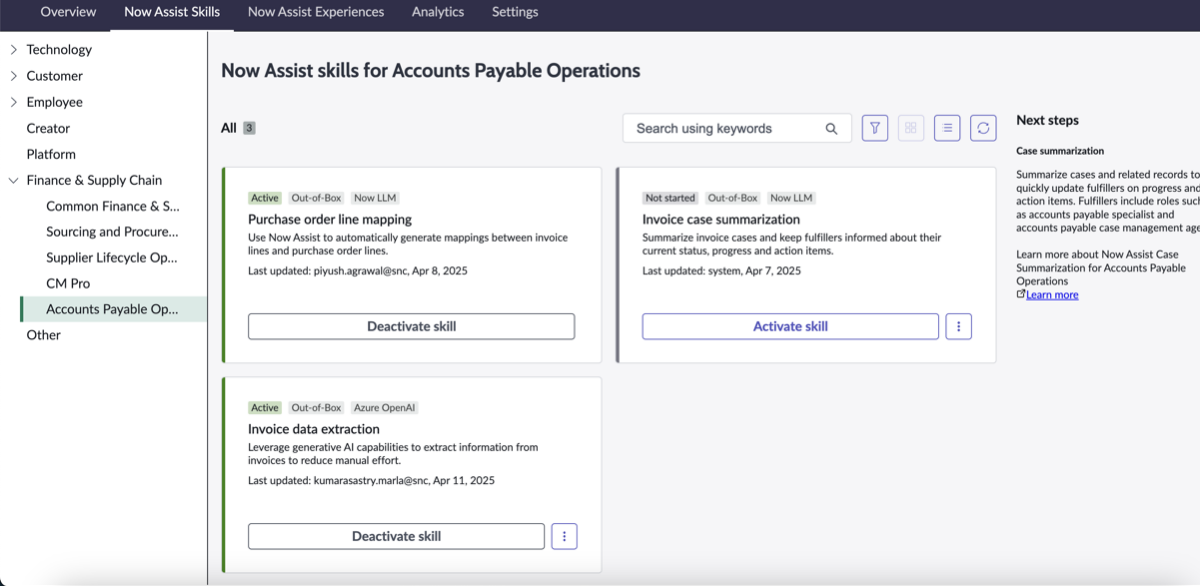Expand the Technology tree node

tap(13, 49)
